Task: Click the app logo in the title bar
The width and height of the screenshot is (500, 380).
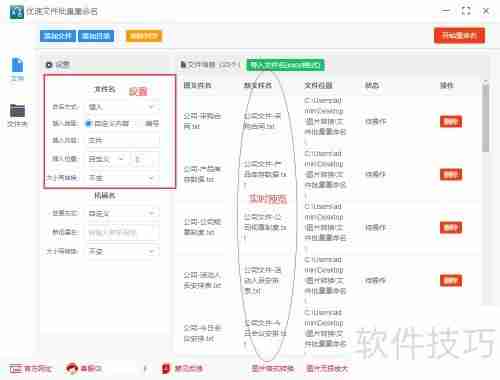Action: pyautogui.click(x=17, y=12)
